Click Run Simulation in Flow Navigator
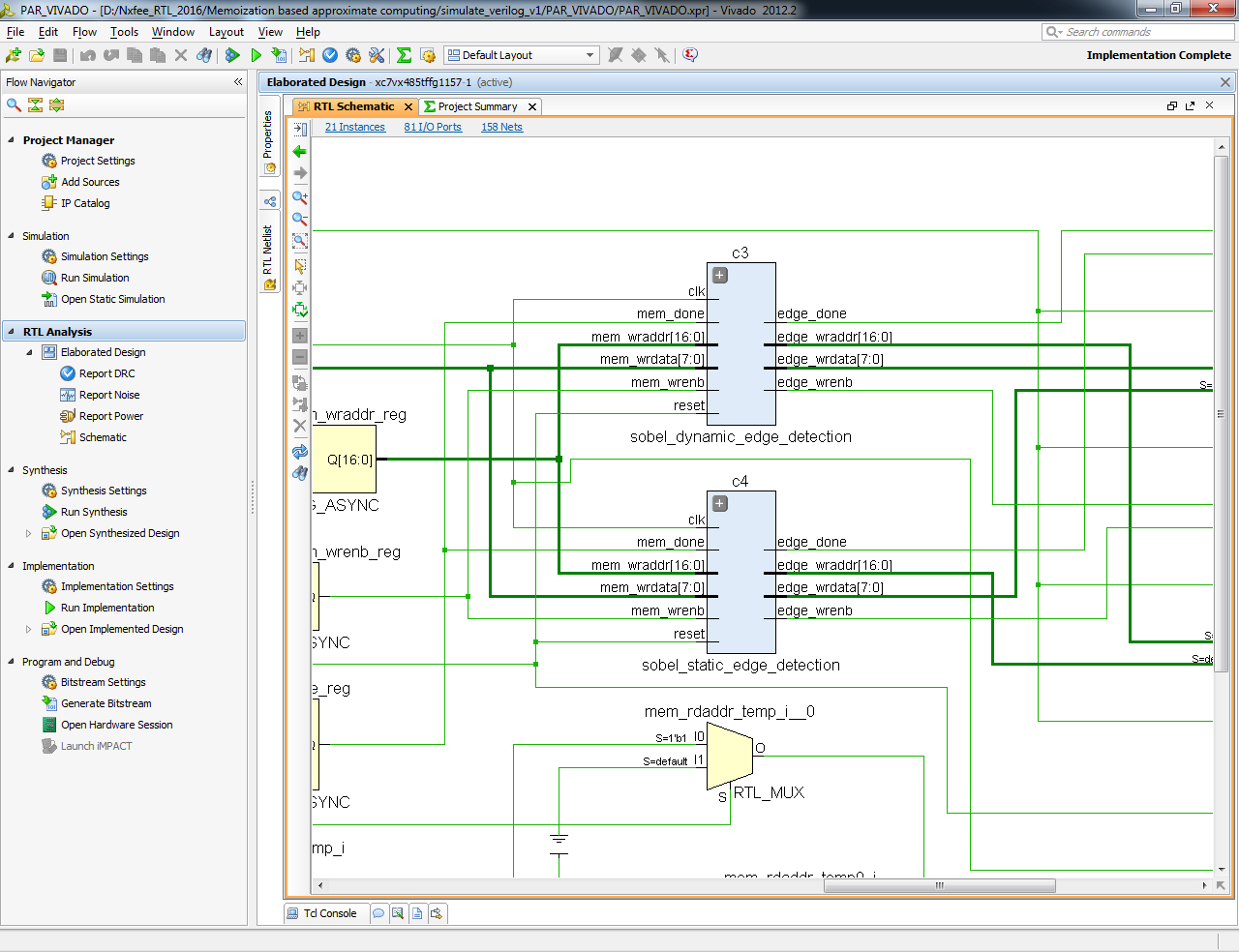This screenshot has width=1239, height=952. 95,278
